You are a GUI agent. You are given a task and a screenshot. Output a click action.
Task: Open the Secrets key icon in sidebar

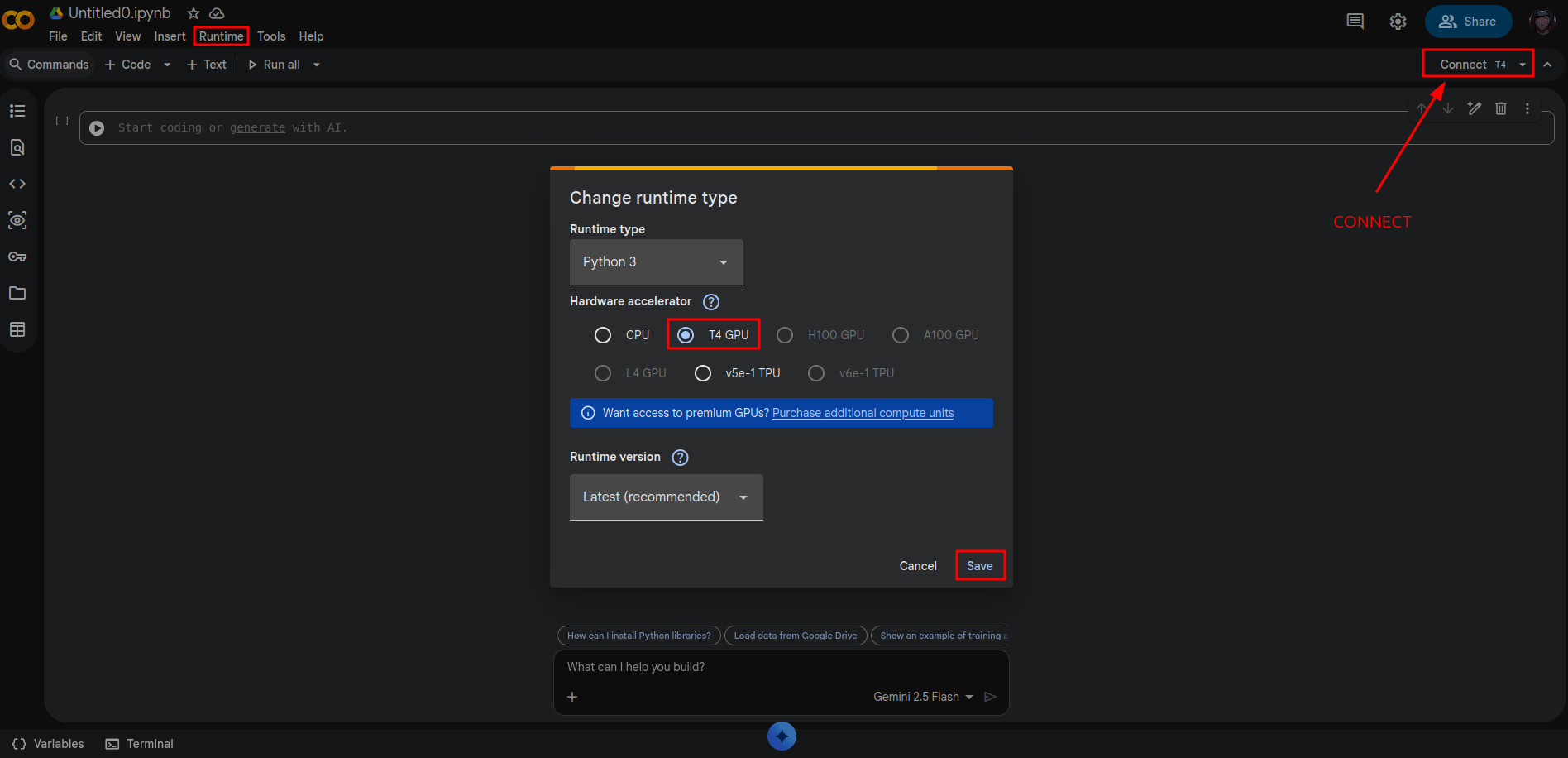click(17, 257)
